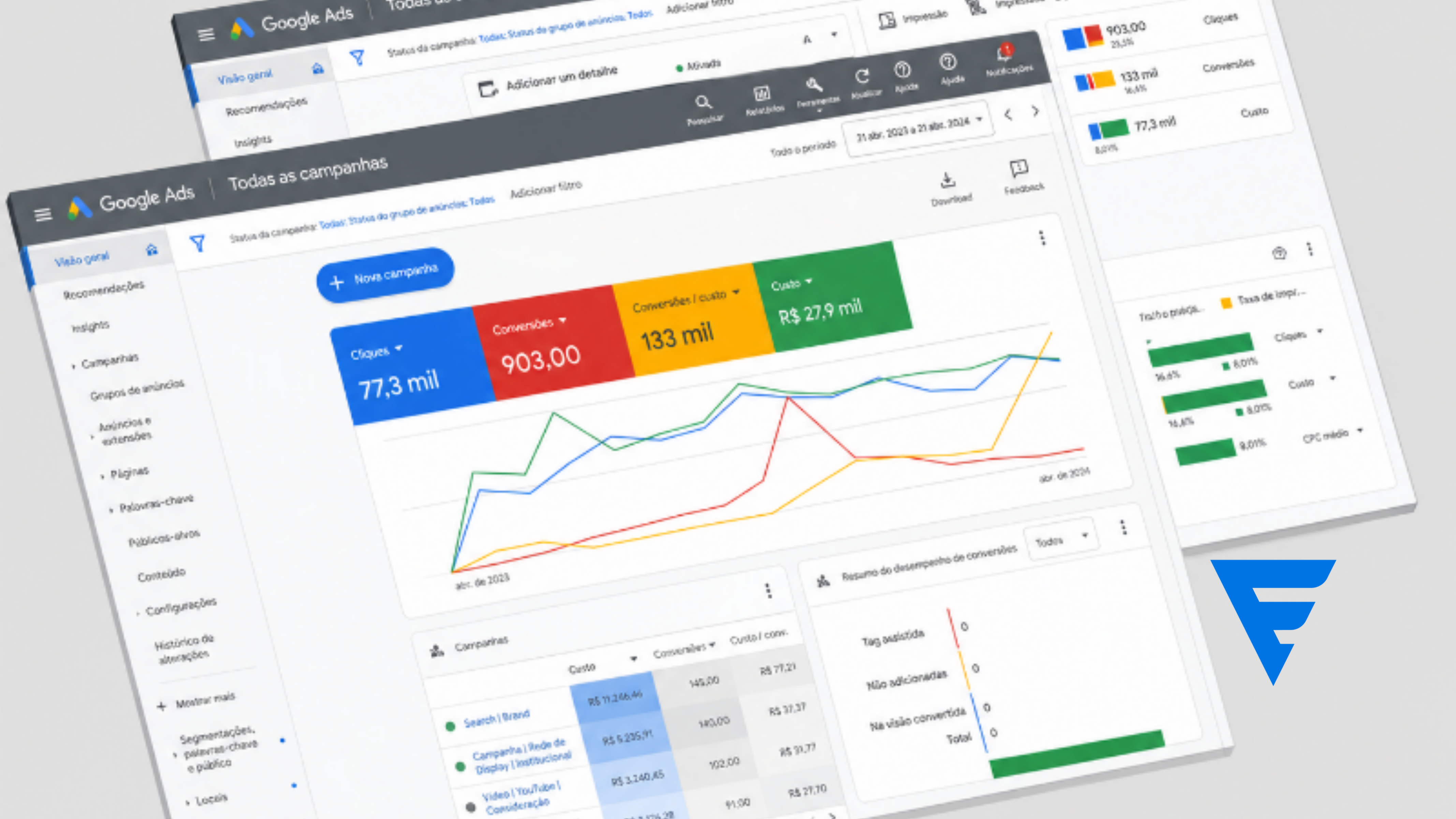Toggle status dot of Search | Brand campaign
The height and width of the screenshot is (819, 1456).
[x=450, y=727]
